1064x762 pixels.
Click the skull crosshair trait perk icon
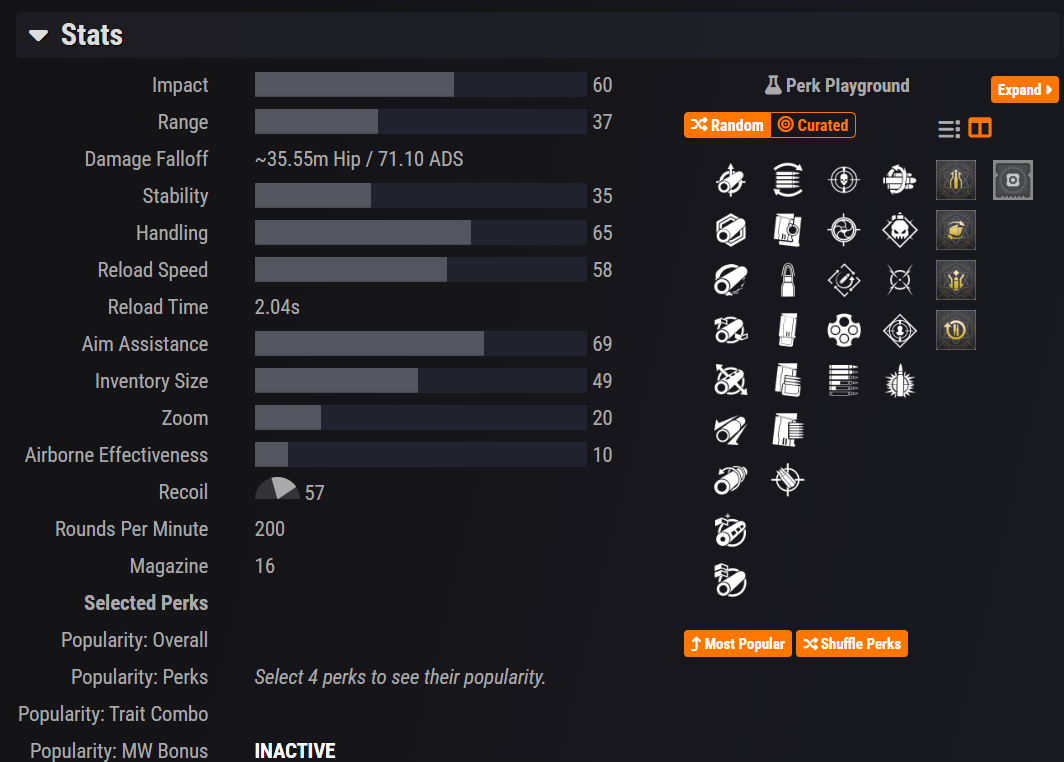click(844, 180)
